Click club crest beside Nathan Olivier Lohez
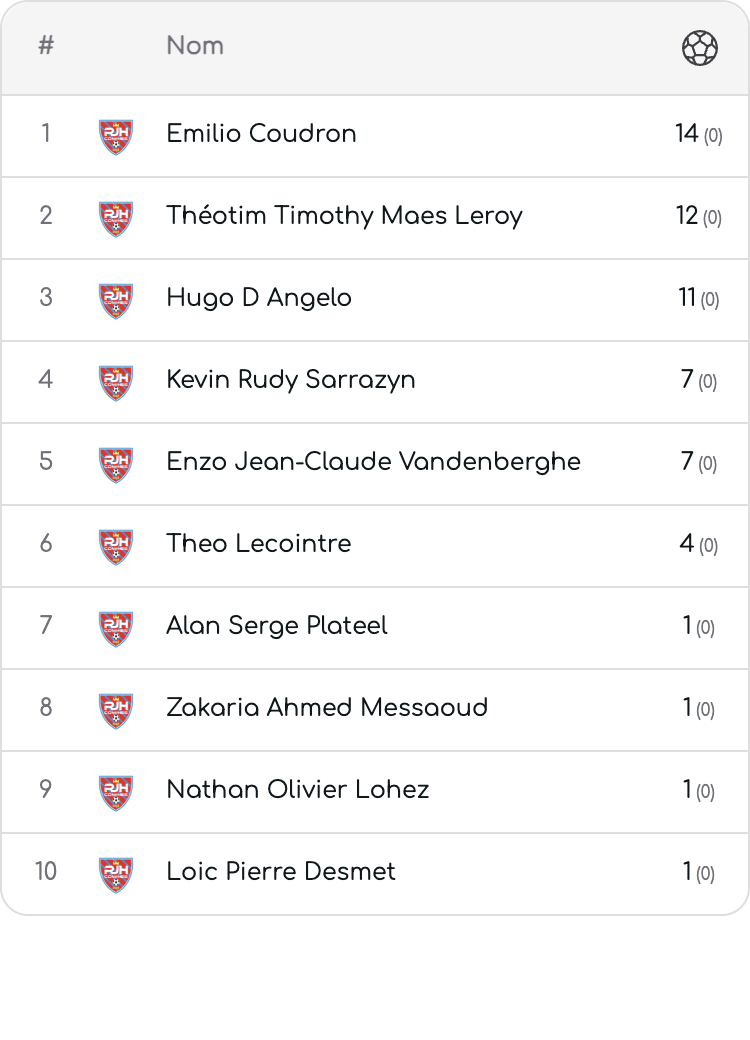 pyautogui.click(x=116, y=793)
